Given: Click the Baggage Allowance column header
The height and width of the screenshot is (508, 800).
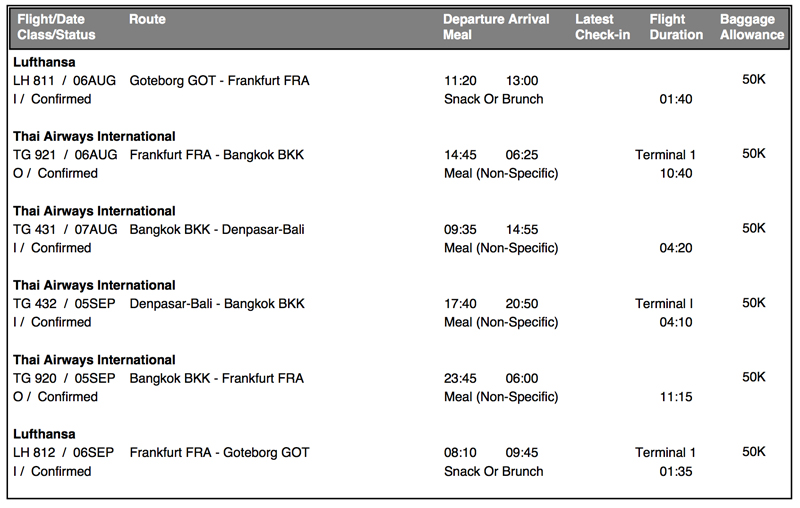Looking at the screenshot, I should [x=752, y=27].
